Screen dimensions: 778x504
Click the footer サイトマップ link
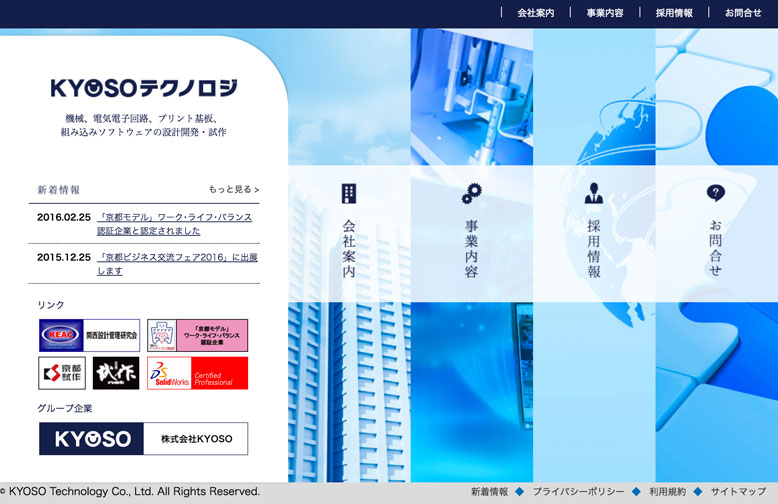pyautogui.click(x=738, y=492)
